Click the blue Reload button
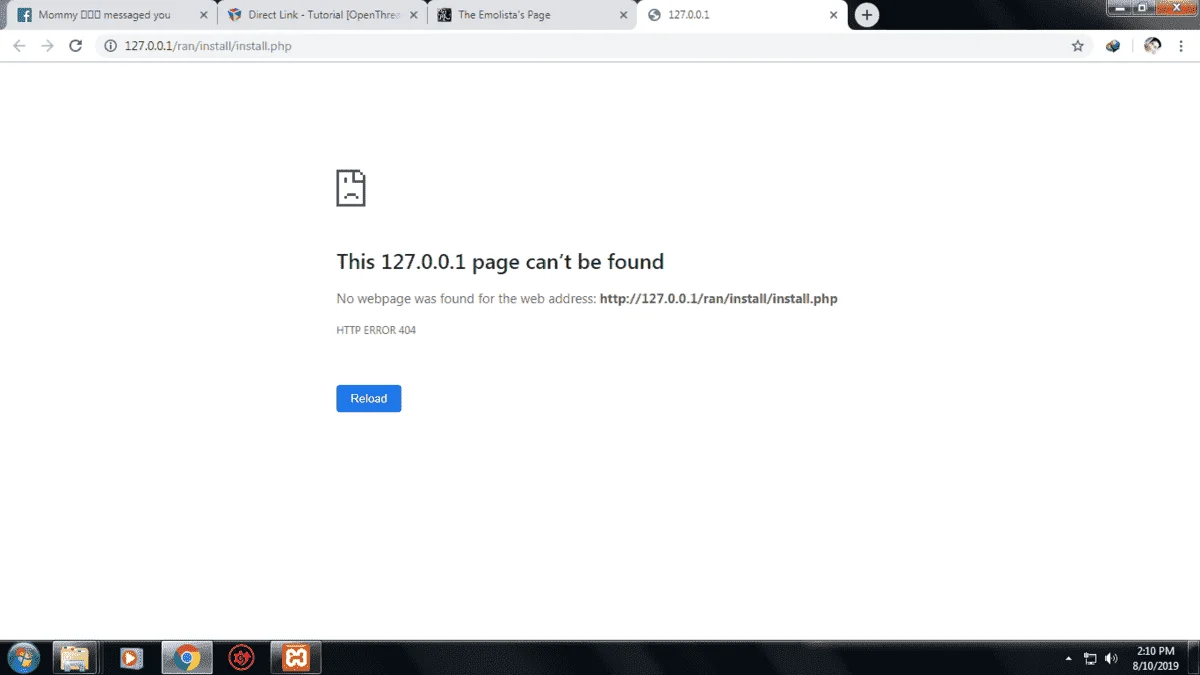Viewport: 1200px width, 675px height. [368, 398]
